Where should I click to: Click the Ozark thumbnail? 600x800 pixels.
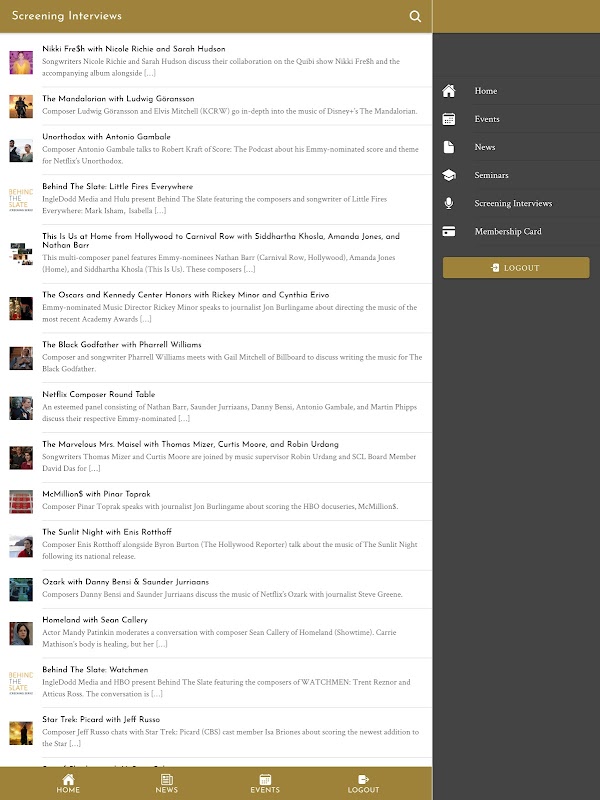click(21, 589)
